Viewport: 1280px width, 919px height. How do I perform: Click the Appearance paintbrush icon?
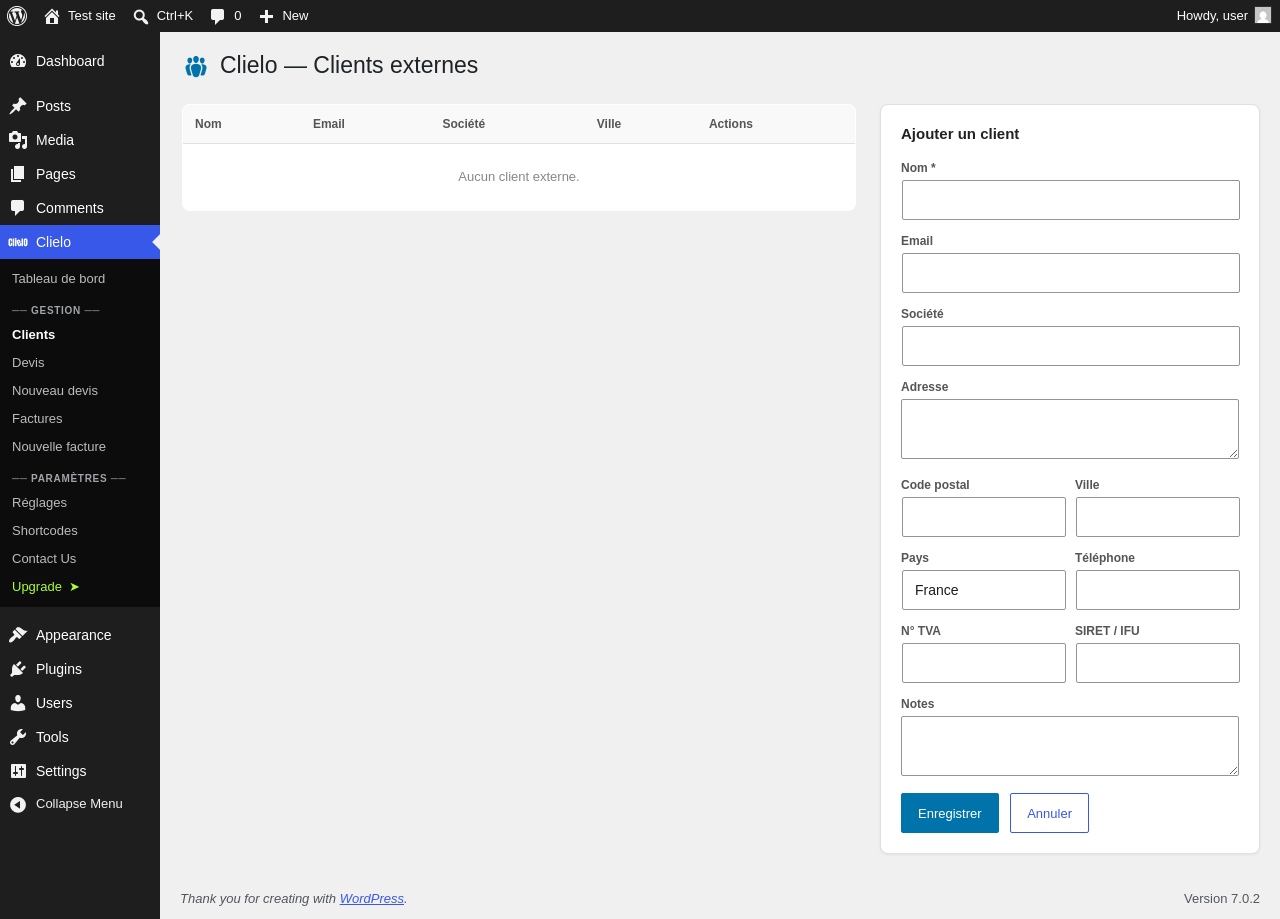(18, 635)
